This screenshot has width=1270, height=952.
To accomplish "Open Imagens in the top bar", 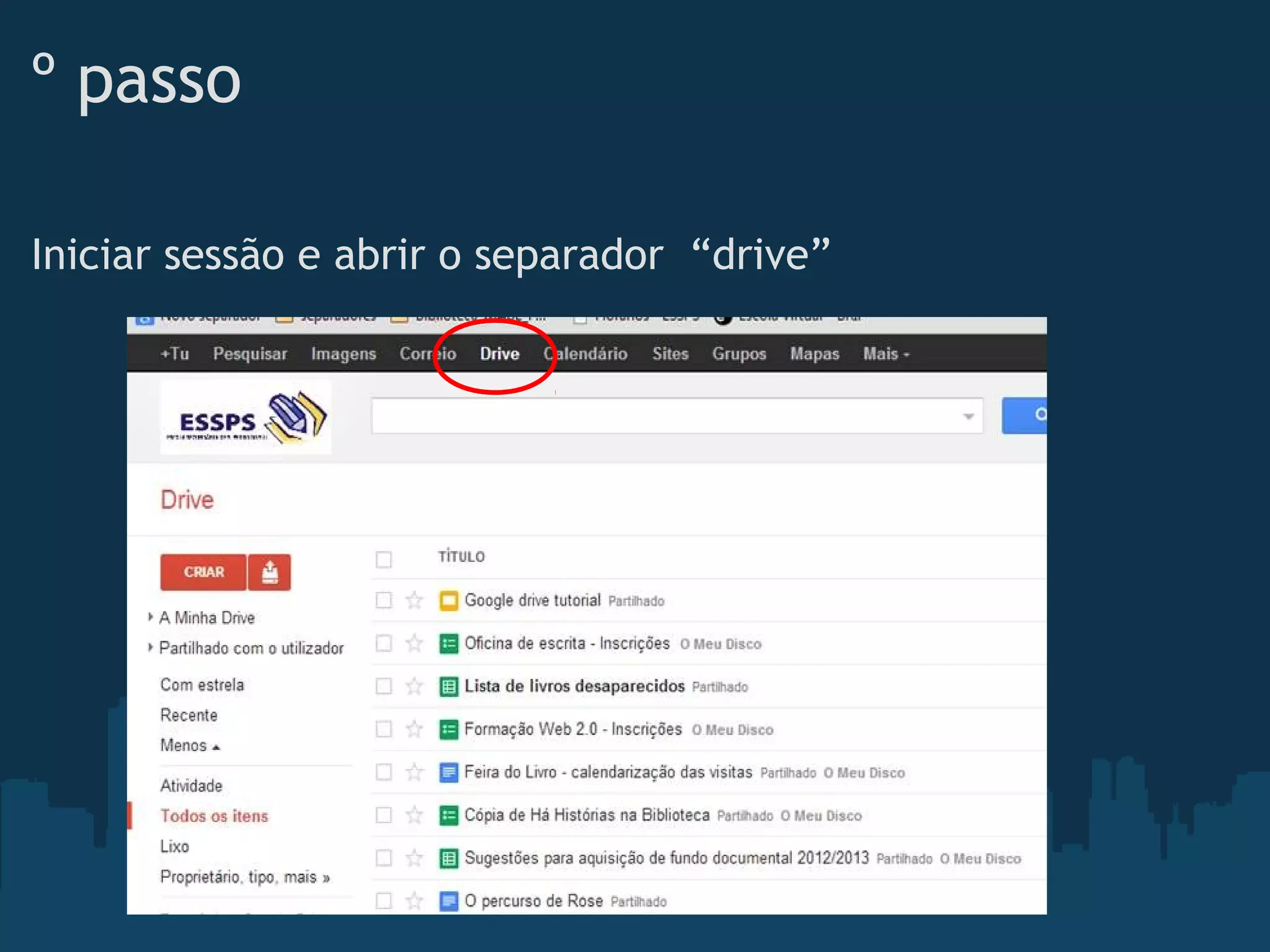I will click(344, 354).
